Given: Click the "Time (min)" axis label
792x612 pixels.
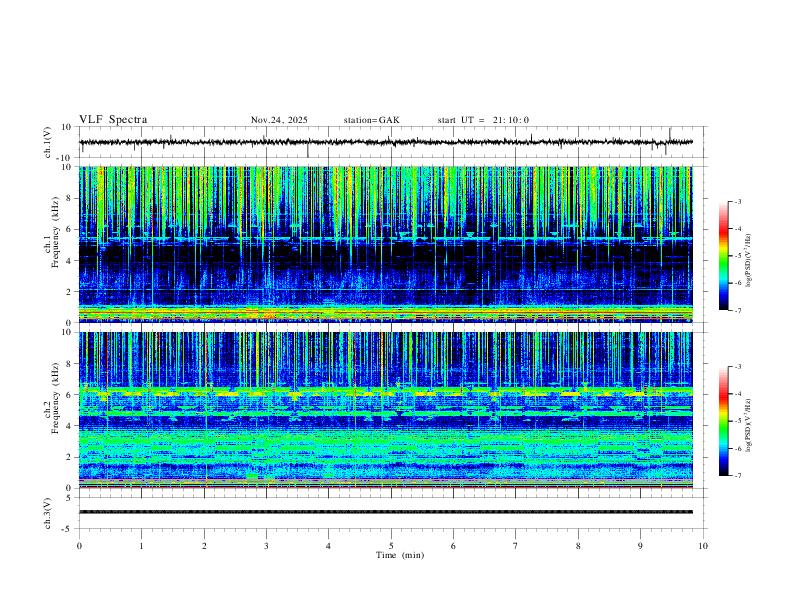Looking at the screenshot, I should click(400, 555).
